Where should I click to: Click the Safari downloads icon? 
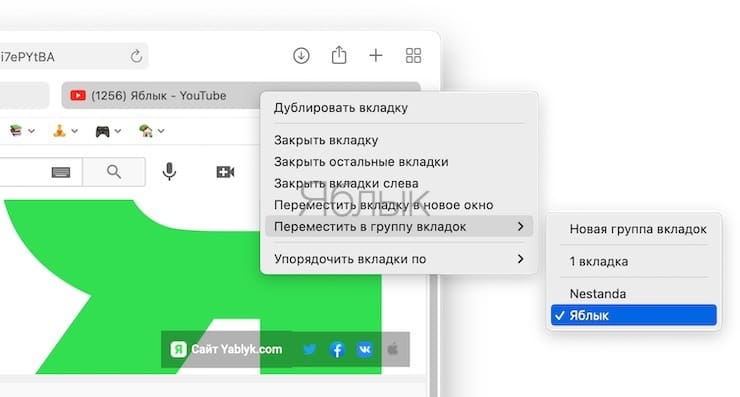point(301,56)
